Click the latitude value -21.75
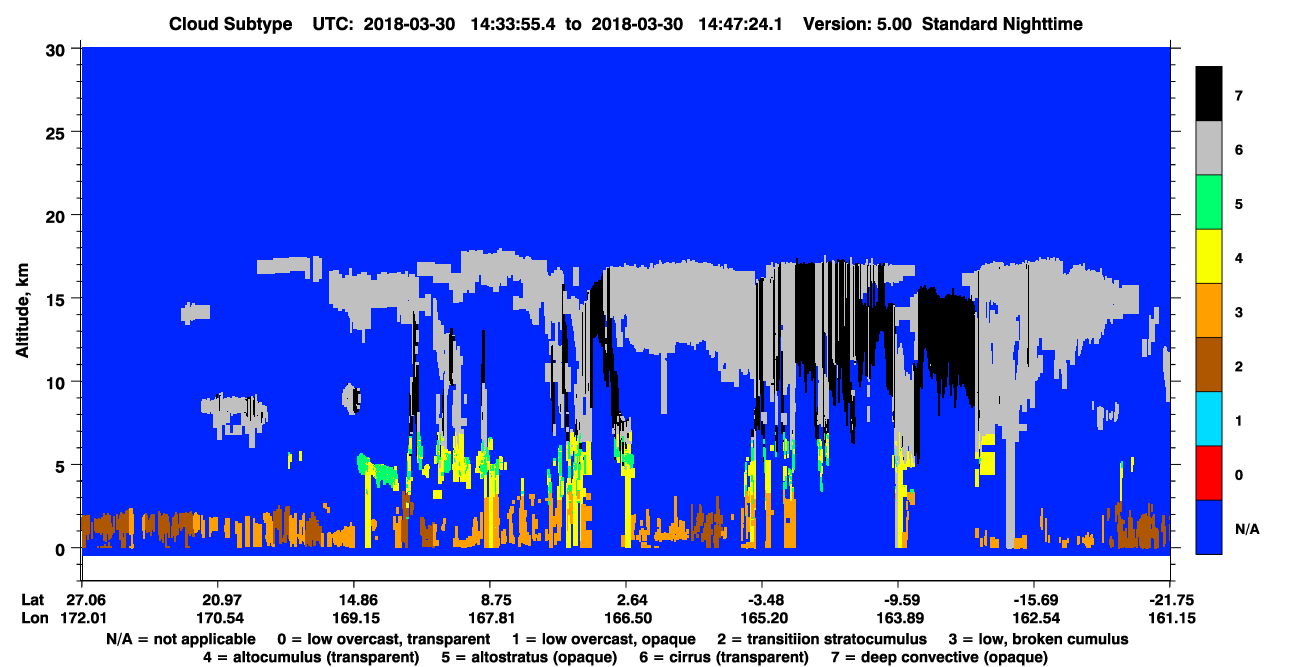This screenshot has height=667, width=1300. click(1170, 600)
